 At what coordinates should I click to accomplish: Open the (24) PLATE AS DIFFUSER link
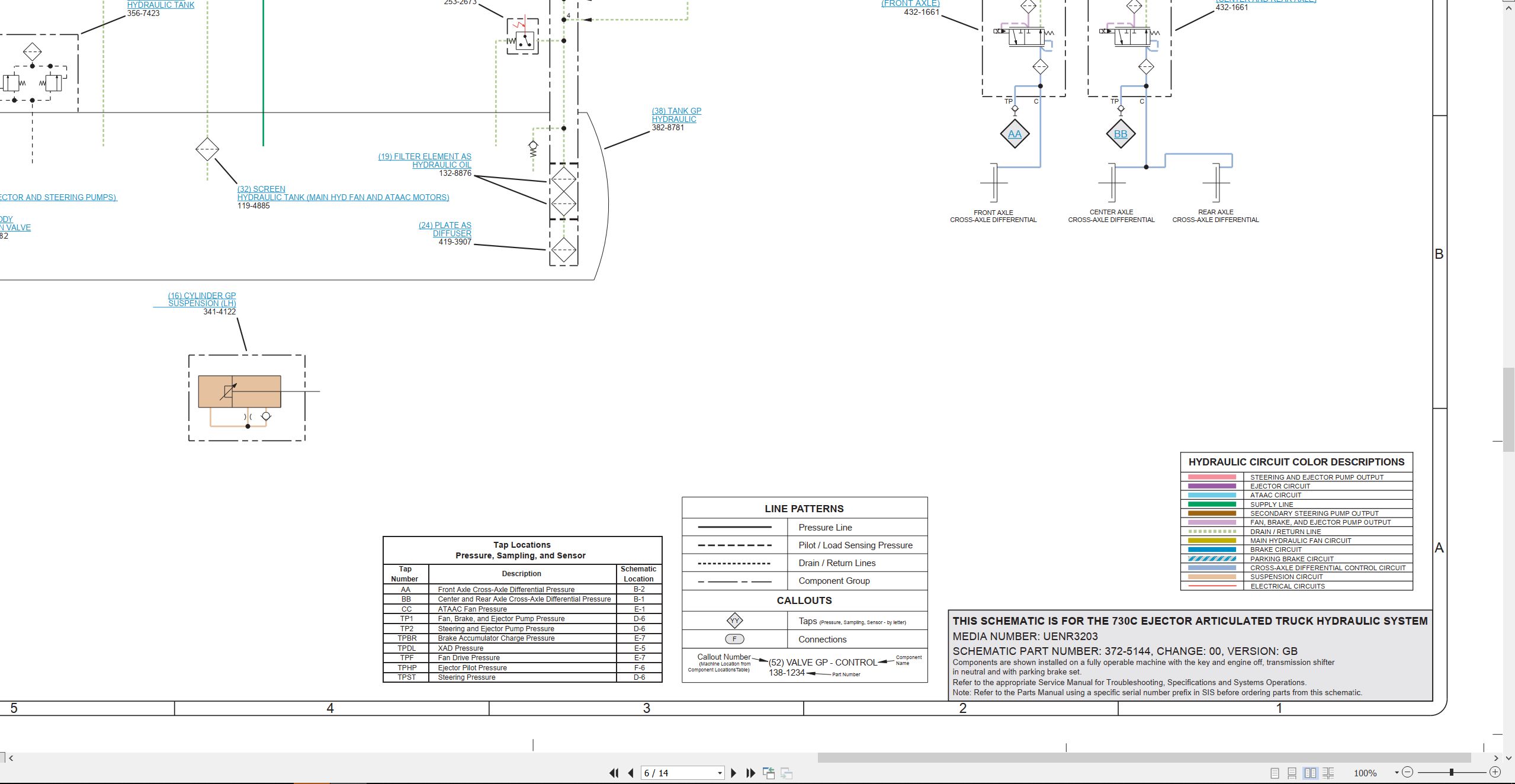click(x=445, y=229)
